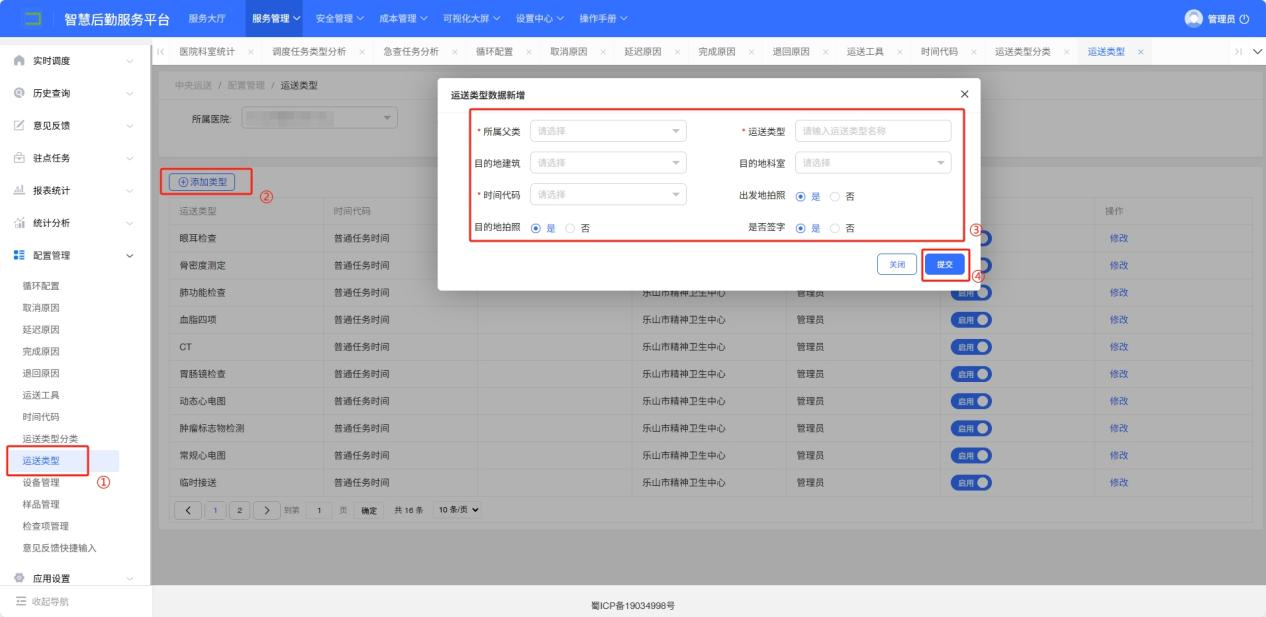Viewport: 1266px width, 617px height.
Task: Click the 历史查询 sidebar icon
Action: (x=18, y=93)
